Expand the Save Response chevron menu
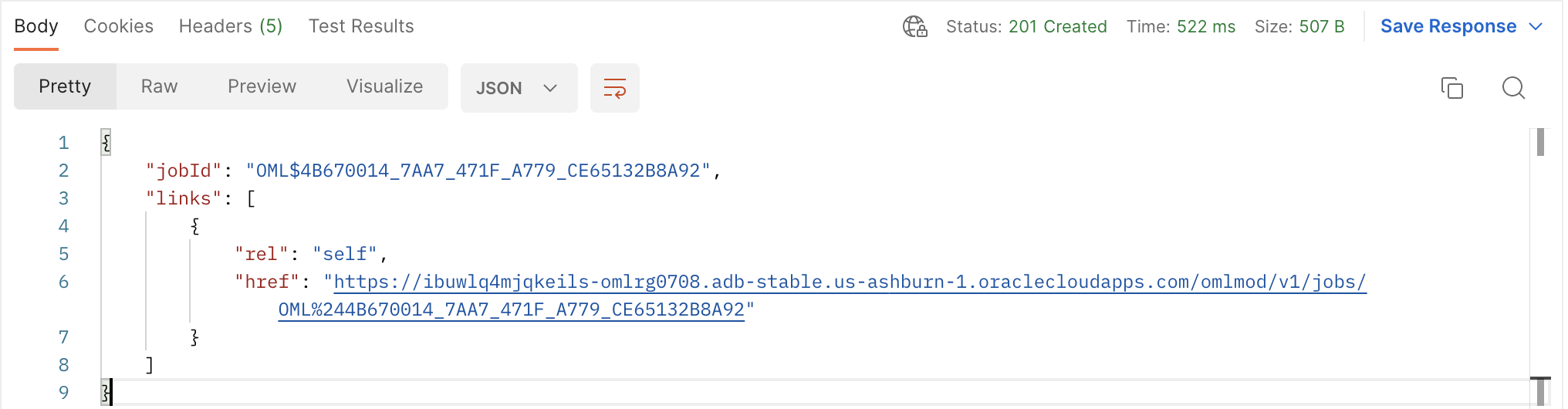 point(1536,27)
